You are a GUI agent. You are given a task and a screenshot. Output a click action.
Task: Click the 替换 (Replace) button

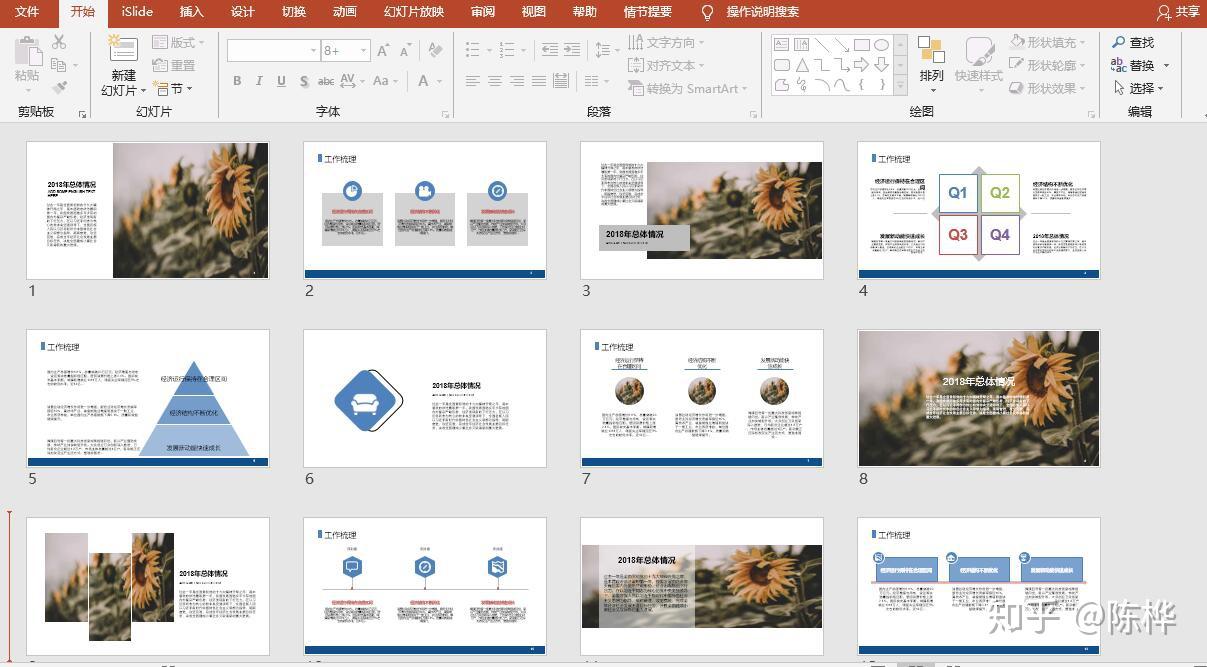pos(1139,65)
